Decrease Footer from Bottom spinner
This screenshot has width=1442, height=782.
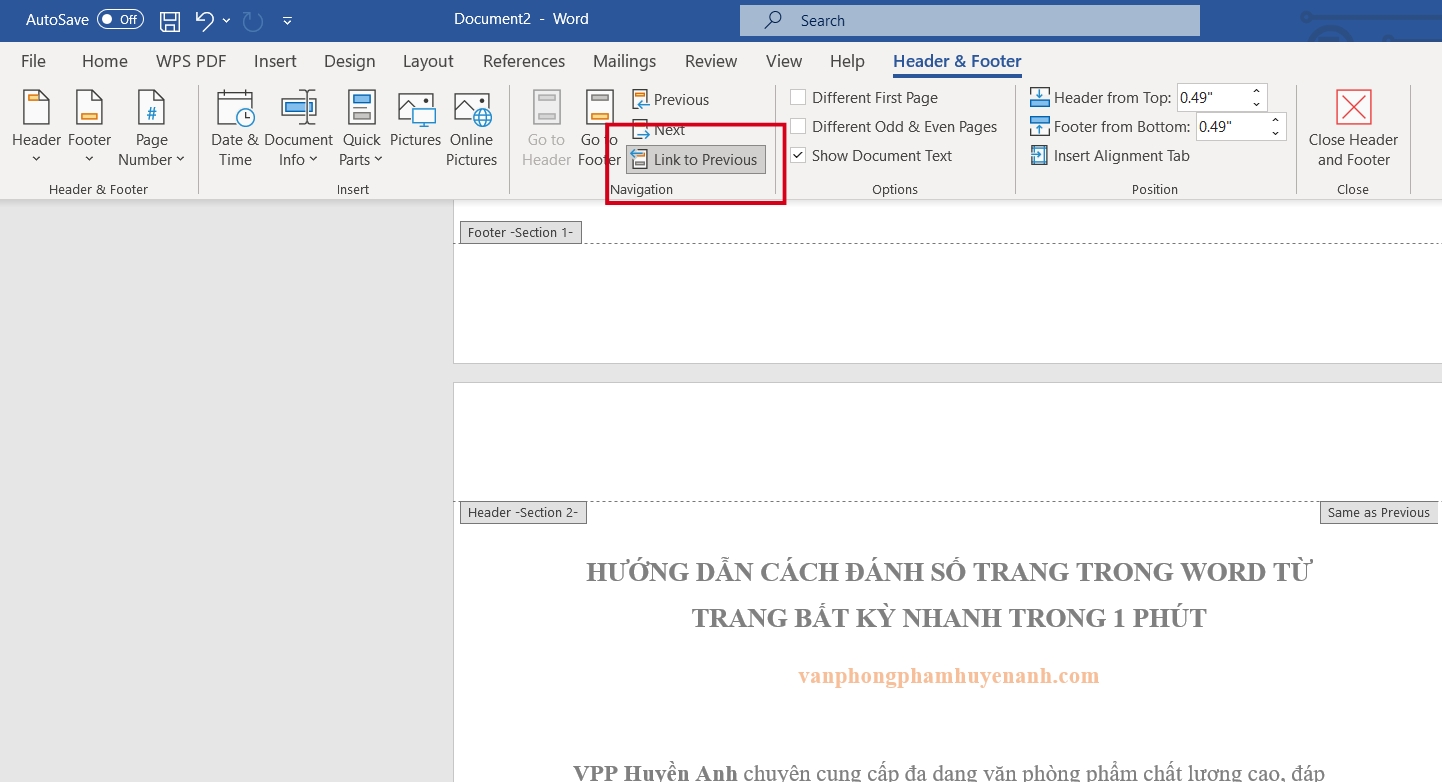(x=1276, y=133)
